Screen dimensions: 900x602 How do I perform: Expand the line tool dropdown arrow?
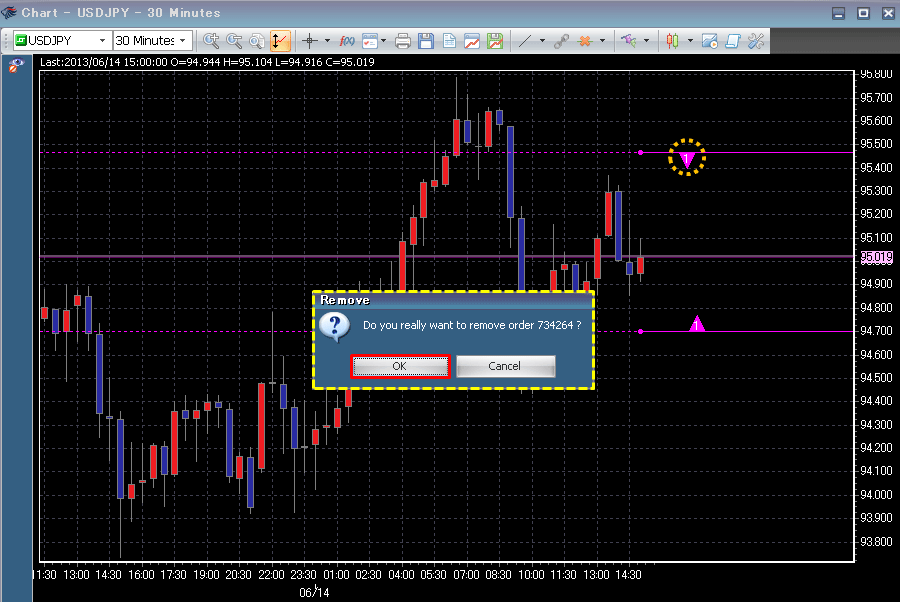coord(542,41)
